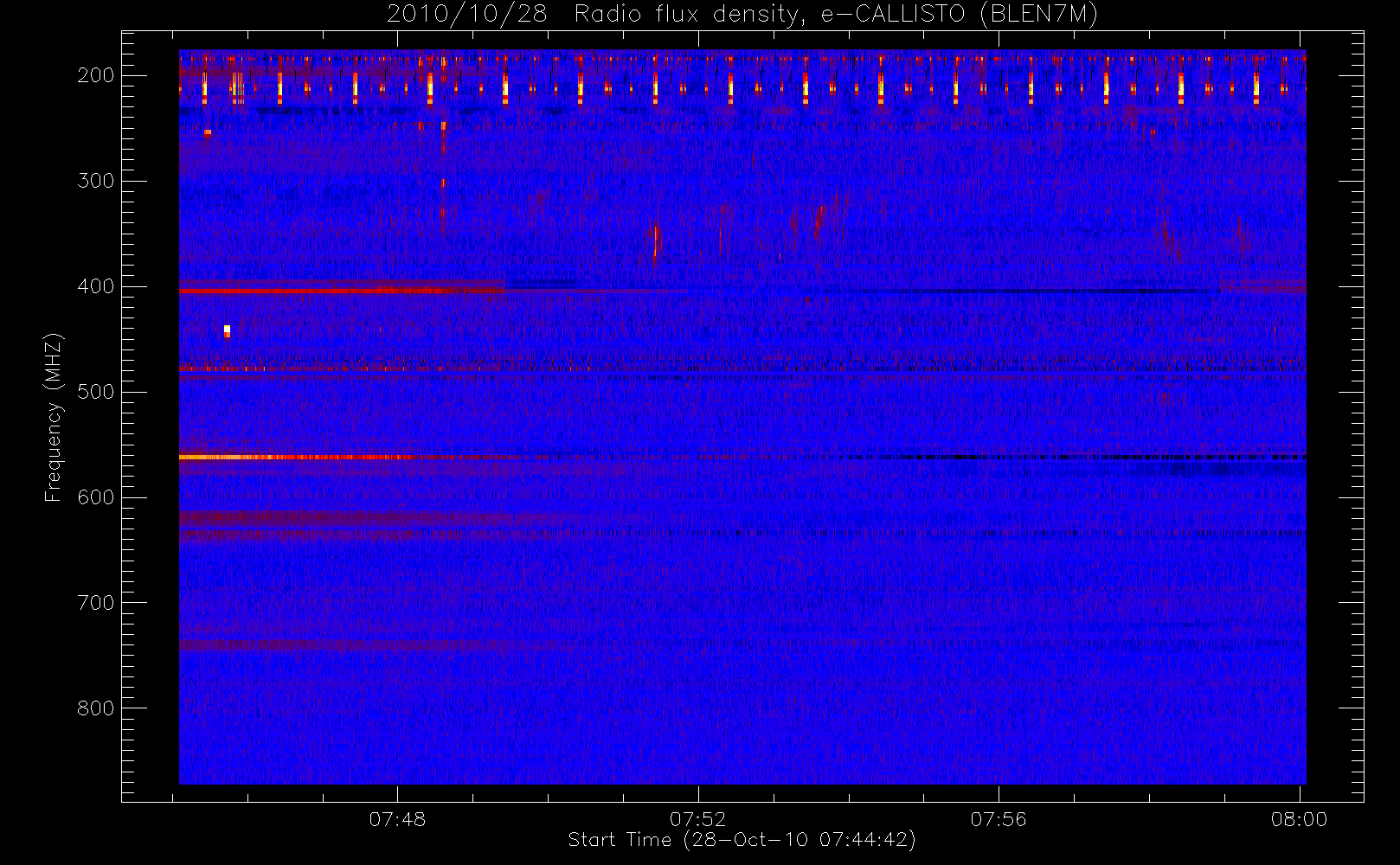Click the plot title '2010/10/28 Radio flux density, e-CALLISTO (BLEN7M)'
This screenshot has width=1400, height=865.
pos(742,15)
